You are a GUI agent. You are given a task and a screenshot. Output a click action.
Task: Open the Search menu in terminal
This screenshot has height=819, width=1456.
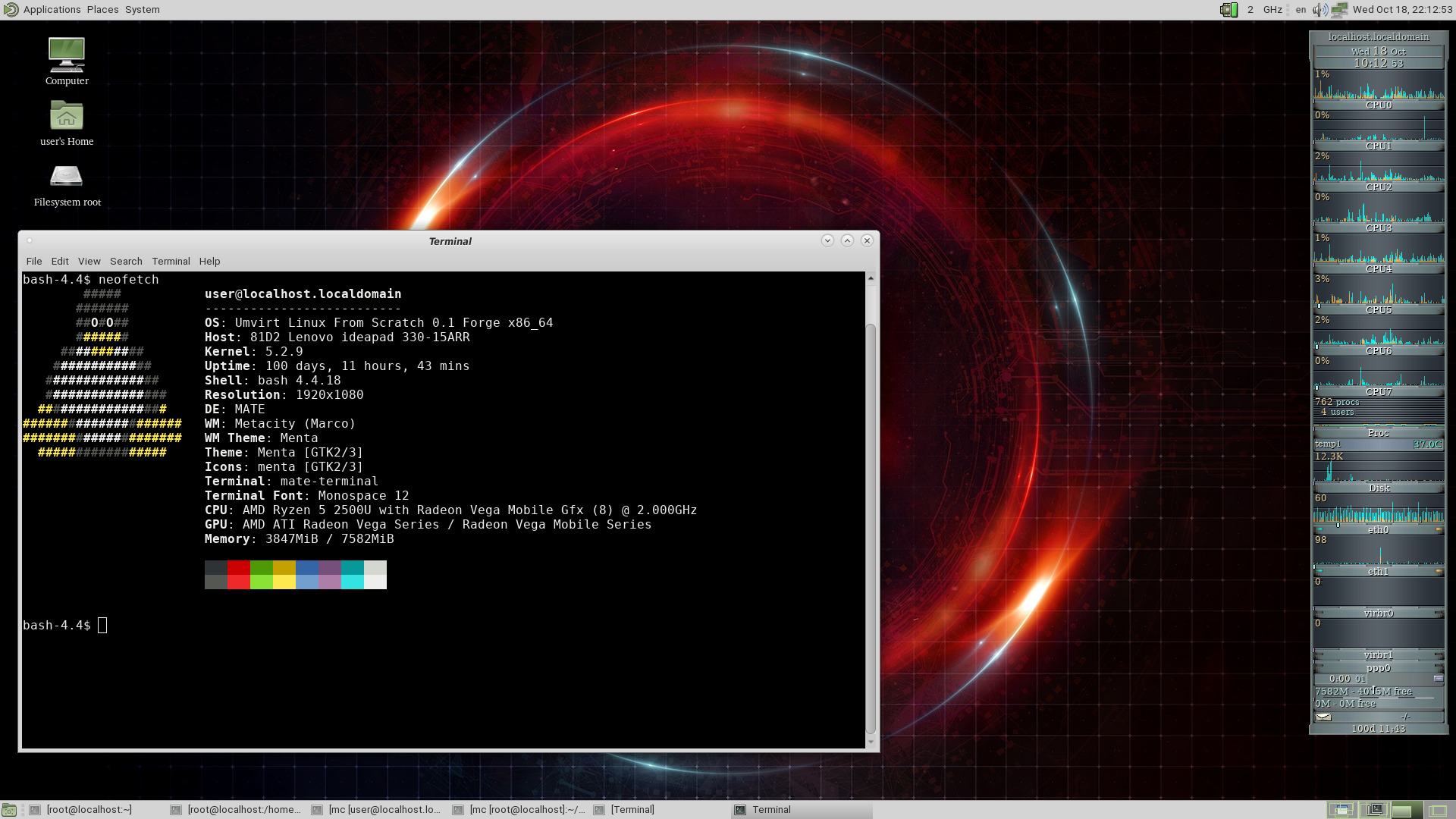126,261
